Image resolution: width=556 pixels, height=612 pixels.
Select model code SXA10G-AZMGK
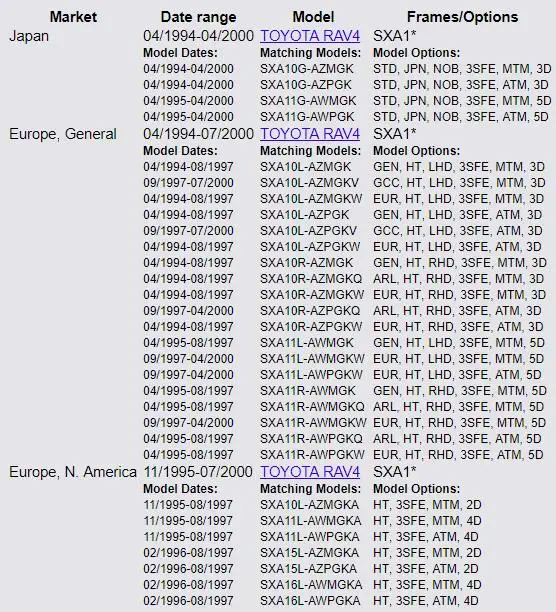pyautogui.click(x=307, y=69)
